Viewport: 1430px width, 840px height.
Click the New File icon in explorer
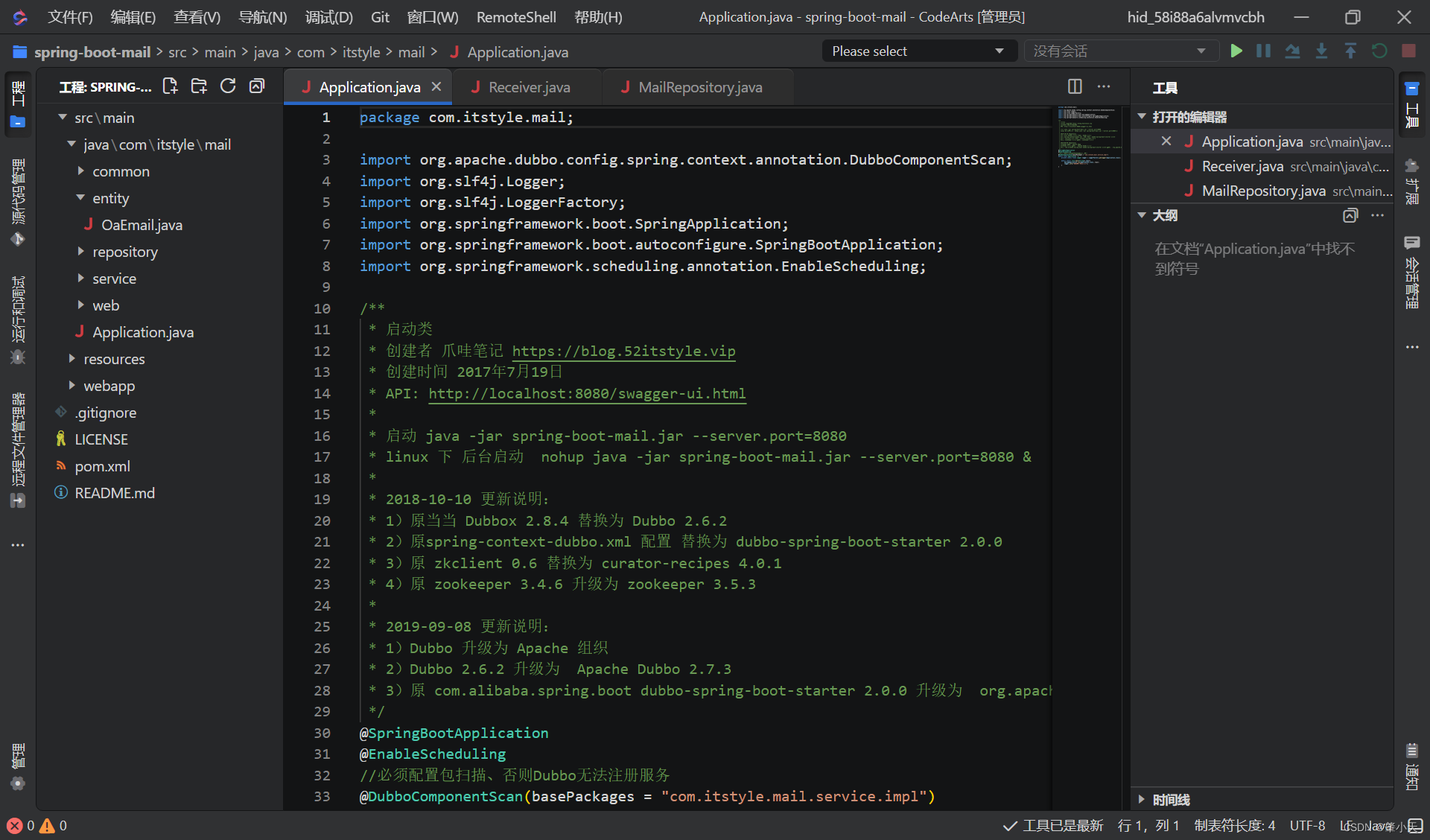170,86
